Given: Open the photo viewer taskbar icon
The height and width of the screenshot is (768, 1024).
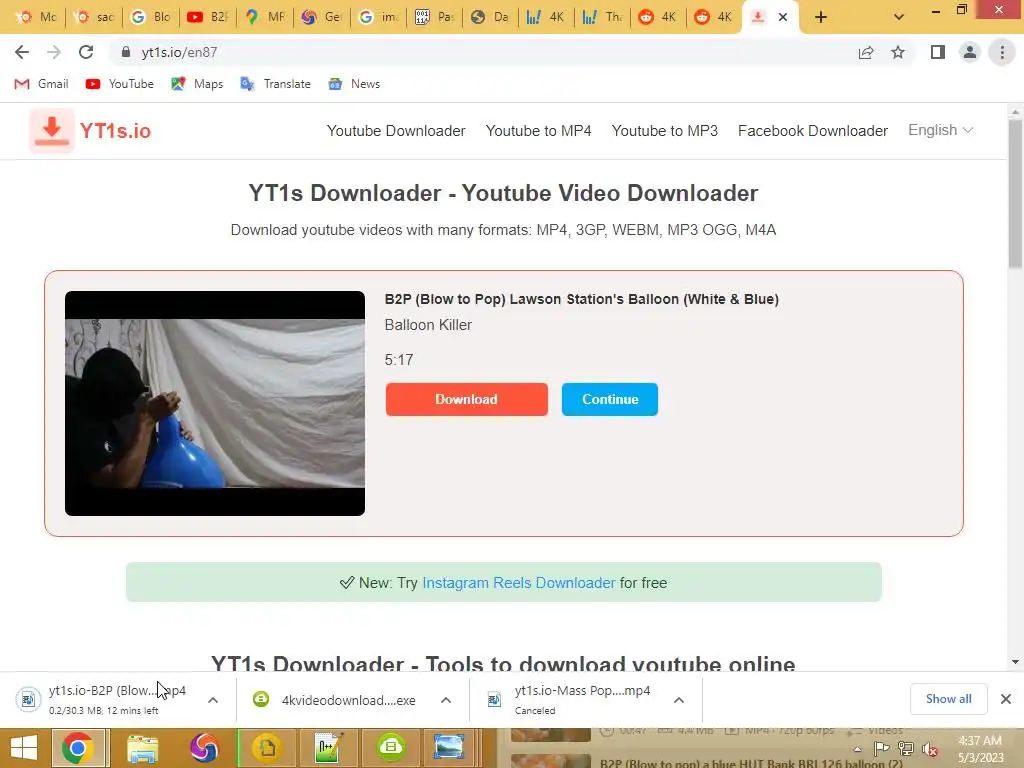Looking at the screenshot, I should pyautogui.click(x=449, y=748).
